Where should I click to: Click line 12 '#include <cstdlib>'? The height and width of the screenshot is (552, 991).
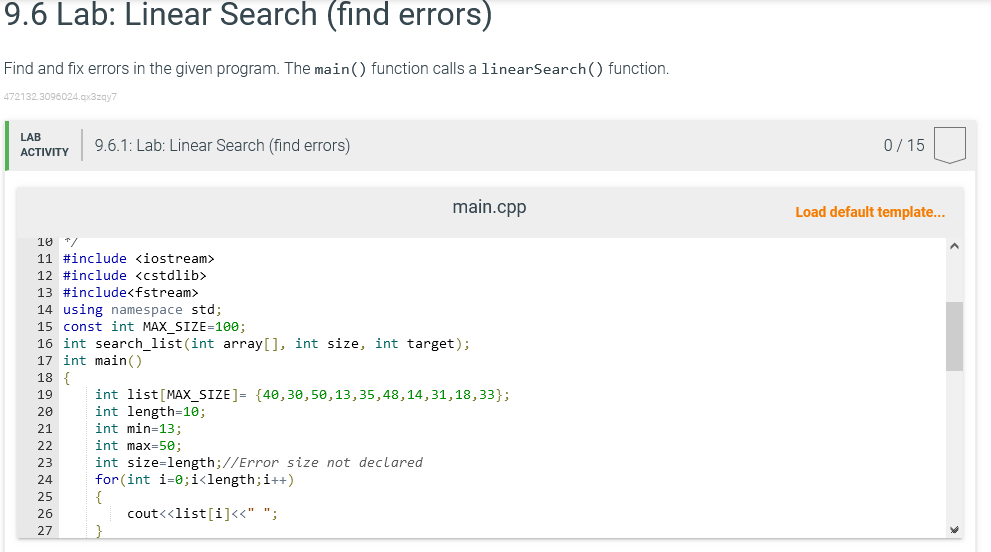135,276
